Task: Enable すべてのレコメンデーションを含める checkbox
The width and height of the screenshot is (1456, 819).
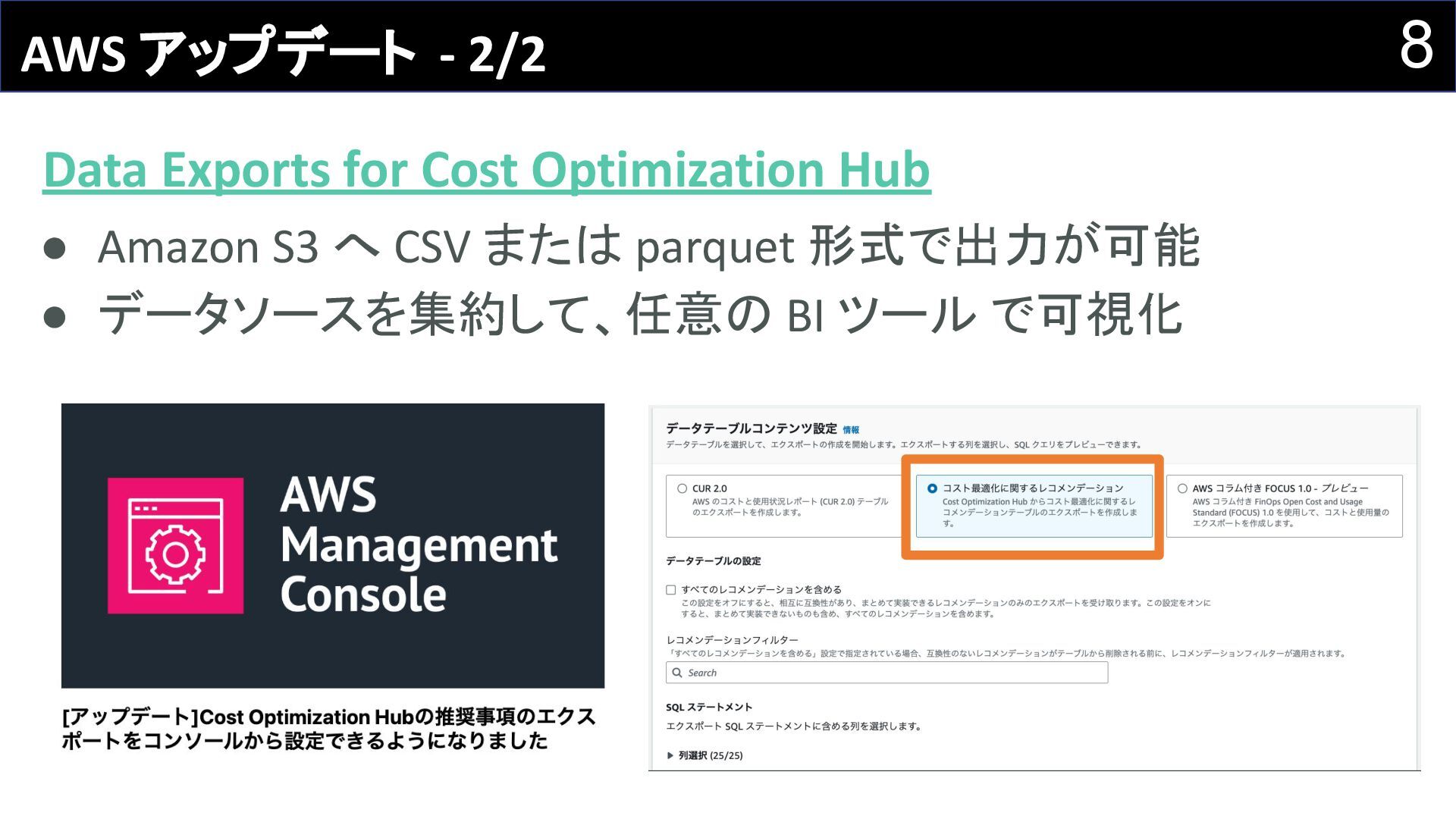Action: pyautogui.click(x=671, y=589)
